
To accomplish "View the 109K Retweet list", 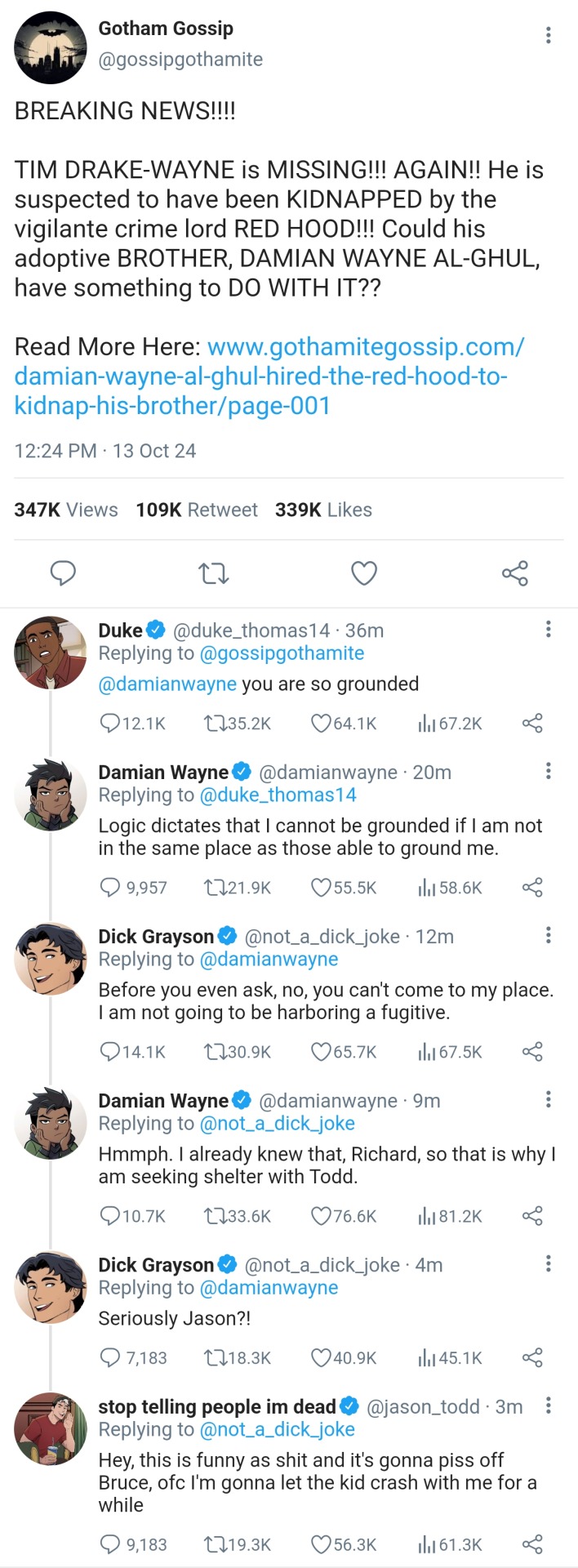I will (x=196, y=510).
